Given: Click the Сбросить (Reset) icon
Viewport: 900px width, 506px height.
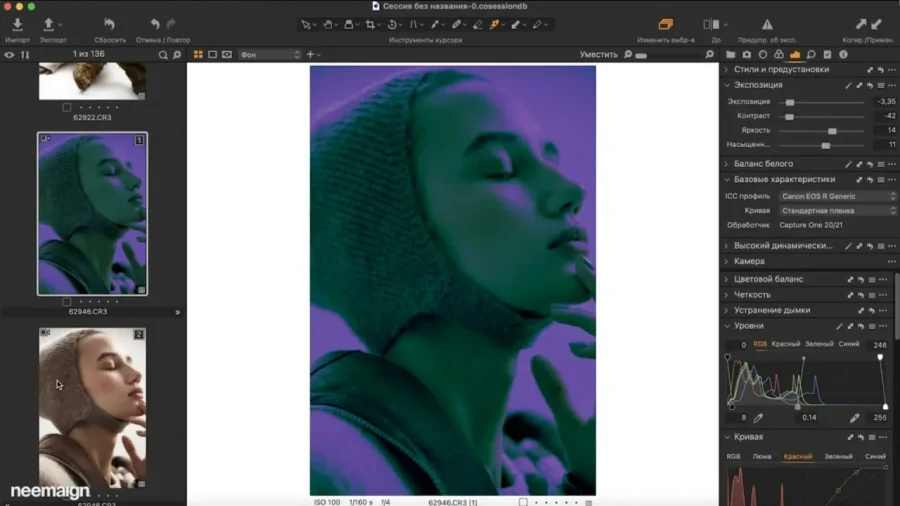Looking at the screenshot, I should (x=110, y=24).
